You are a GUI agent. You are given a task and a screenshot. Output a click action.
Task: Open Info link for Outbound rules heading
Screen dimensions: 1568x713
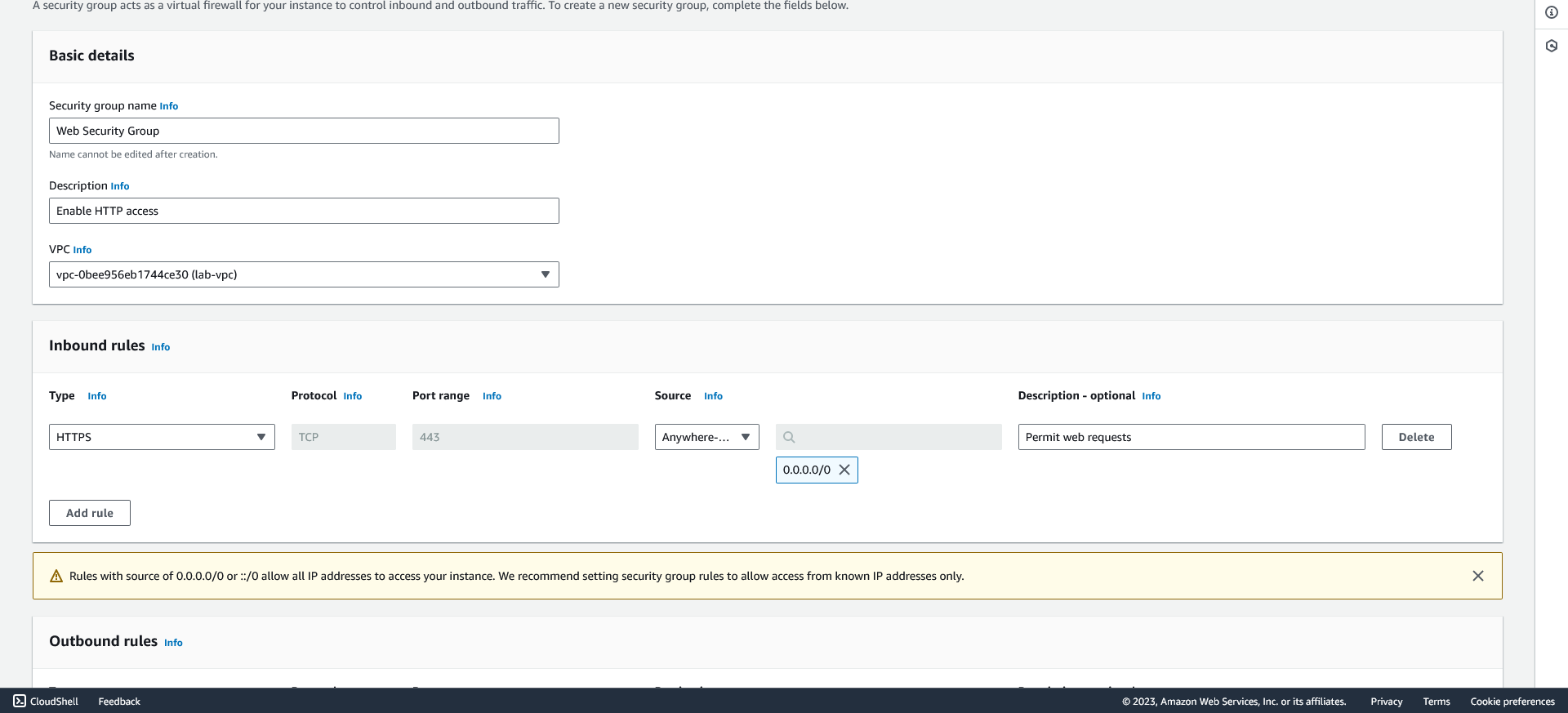point(173,643)
